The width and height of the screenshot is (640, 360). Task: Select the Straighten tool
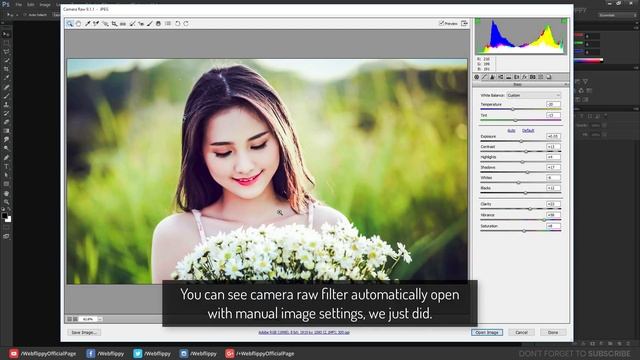pyautogui.click(x=123, y=24)
